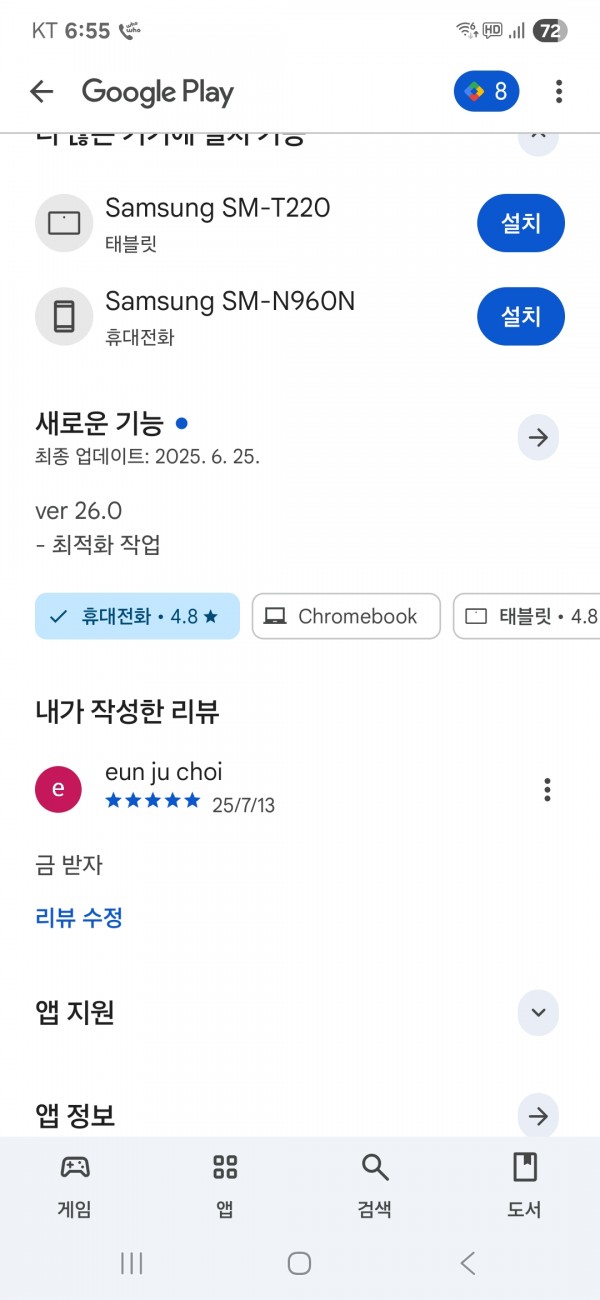Open 새로운 기능 details arrow
The image size is (600, 1300).
click(x=538, y=438)
